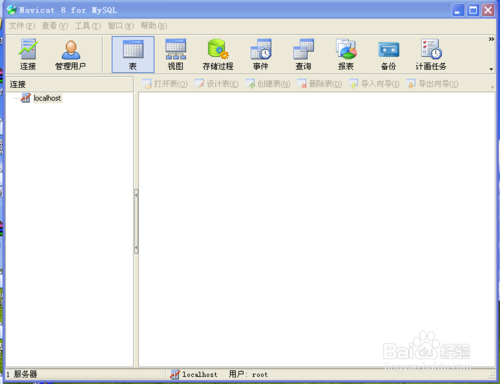The width and height of the screenshot is (500, 384).
Task: Select the 报表 reports icon
Action: coord(346,55)
